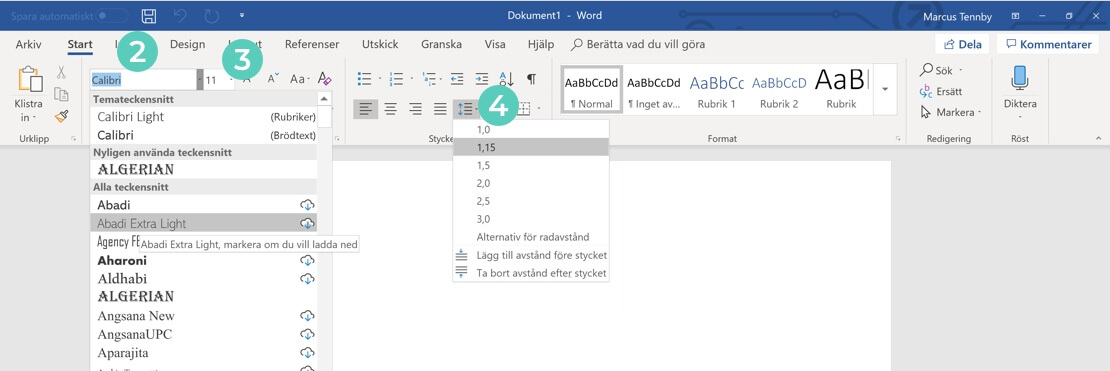The image size is (1110, 371).
Task: Select 1,5 line spacing
Action: tap(531, 165)
